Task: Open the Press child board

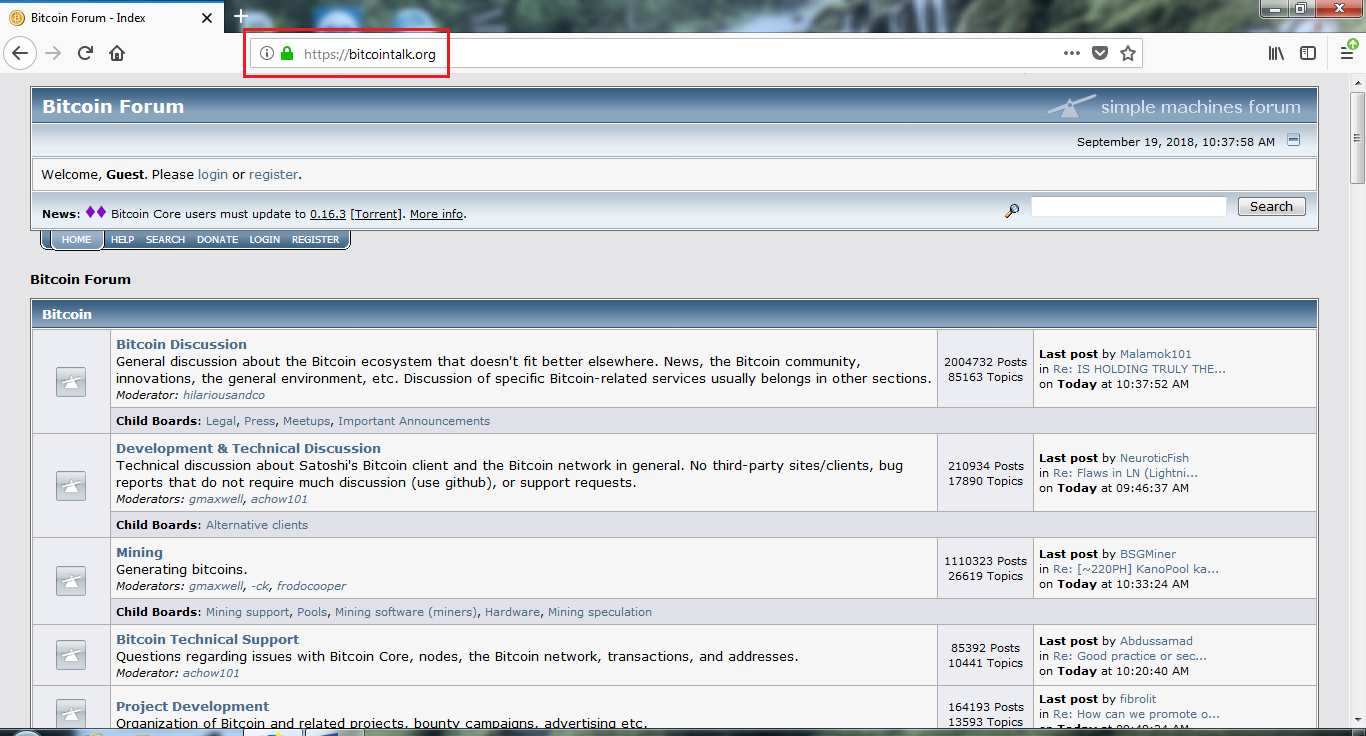Action: [x=259, y=421]
